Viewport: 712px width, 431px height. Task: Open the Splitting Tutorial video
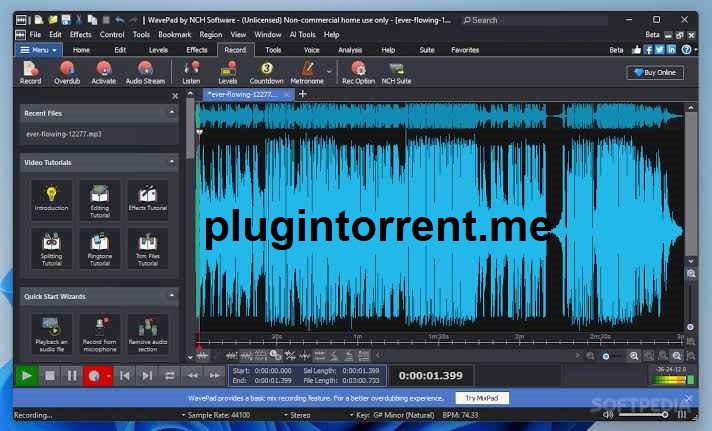click(x=51, y=249)
